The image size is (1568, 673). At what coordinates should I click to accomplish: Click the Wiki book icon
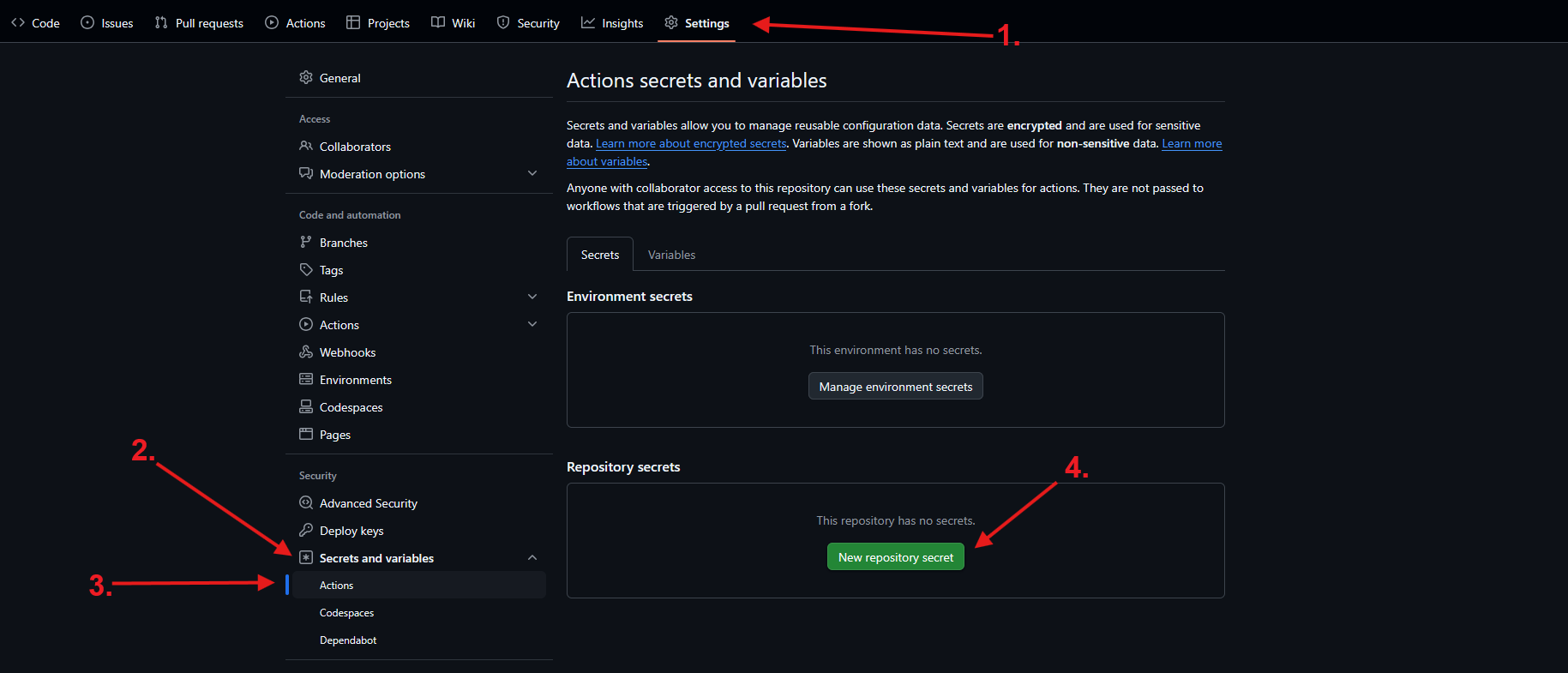(x=438, y=22)
